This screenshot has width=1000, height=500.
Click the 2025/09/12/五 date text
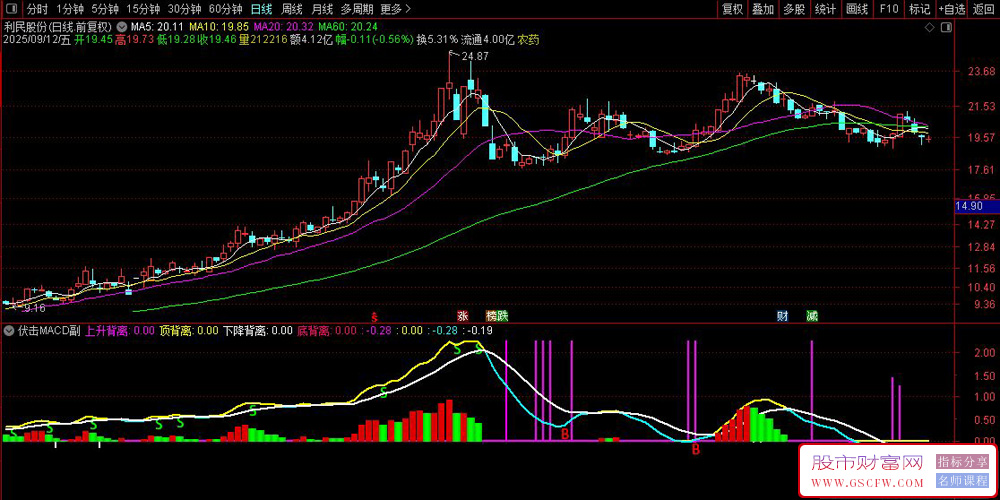click(x=37, y=40)
